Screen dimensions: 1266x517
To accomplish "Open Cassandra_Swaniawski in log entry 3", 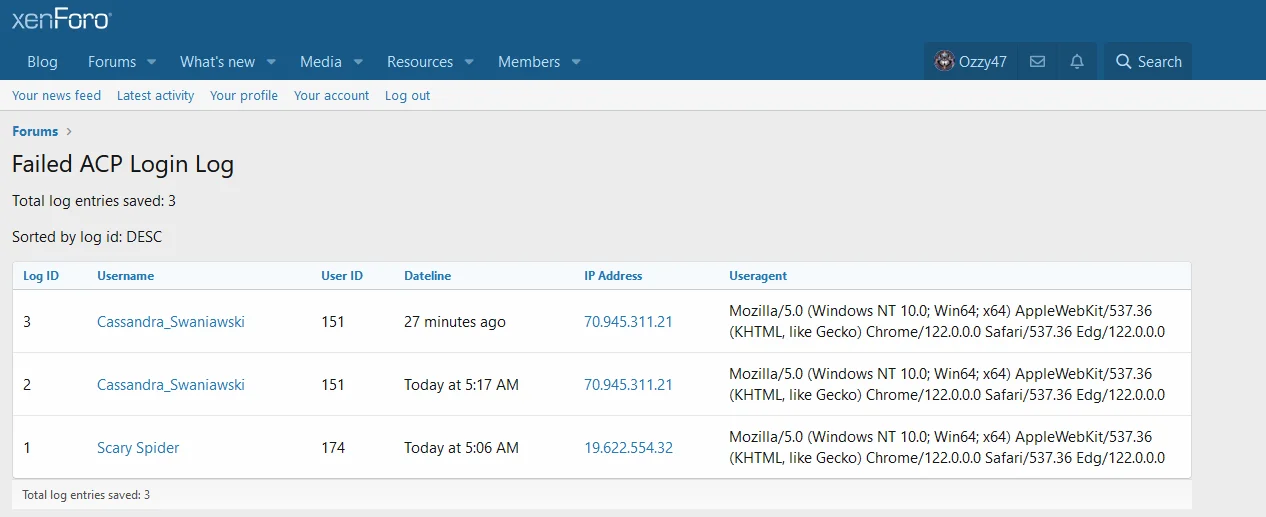I will pos(170,322).
